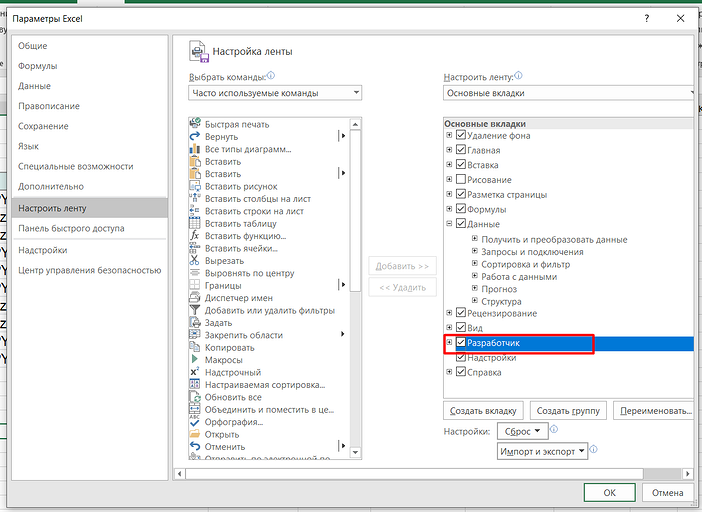Collapse the Данные tree node
The width and height of the screenshot is (702, 512).
coord(449,225)
